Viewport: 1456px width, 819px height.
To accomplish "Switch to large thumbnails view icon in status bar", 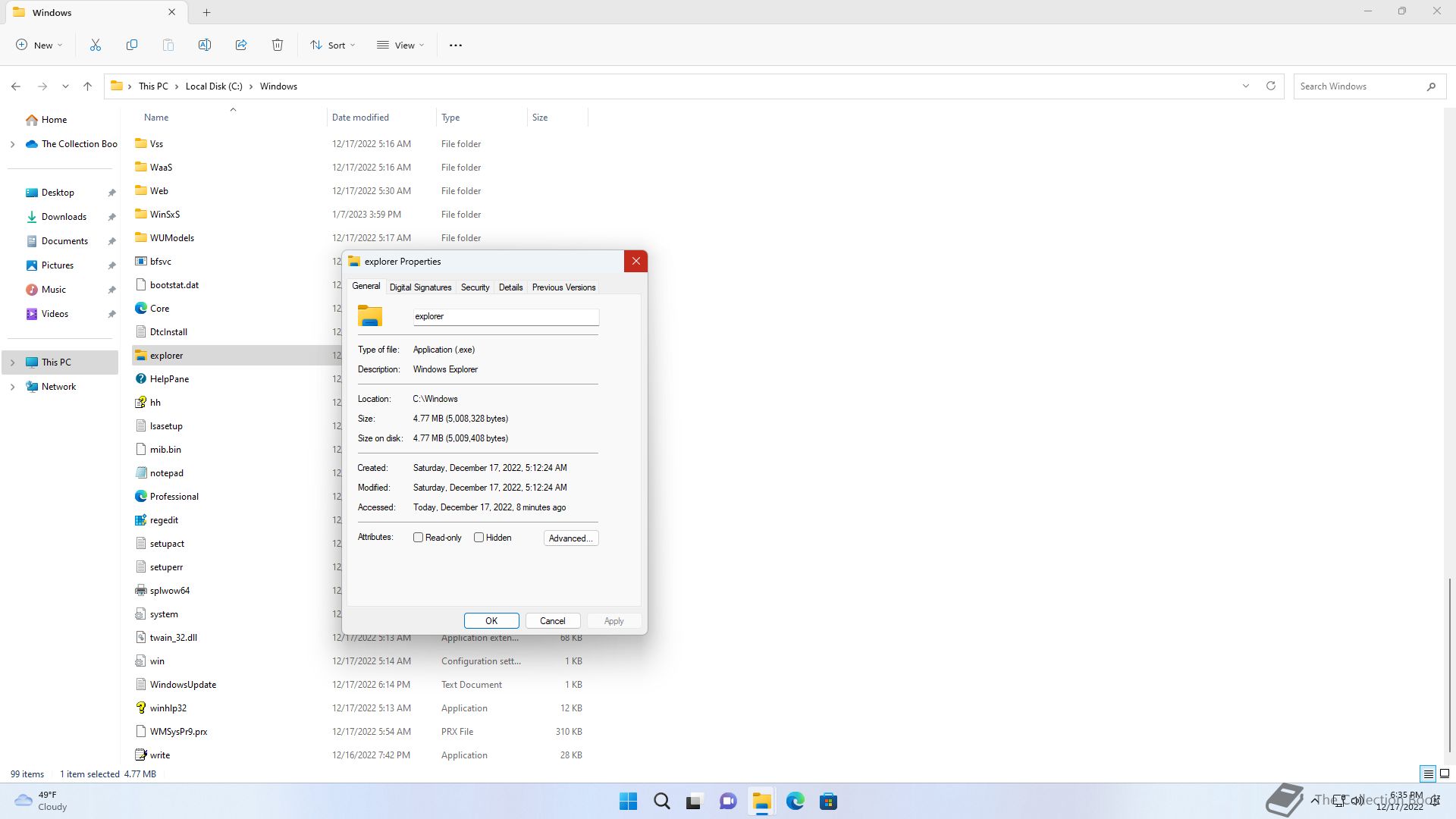I will pos(1445,774).
